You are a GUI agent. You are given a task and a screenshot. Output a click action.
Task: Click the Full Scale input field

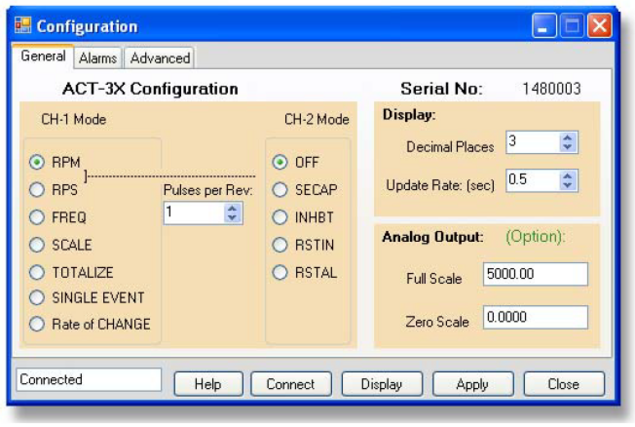pyautogui.click(x=534, y=275)
